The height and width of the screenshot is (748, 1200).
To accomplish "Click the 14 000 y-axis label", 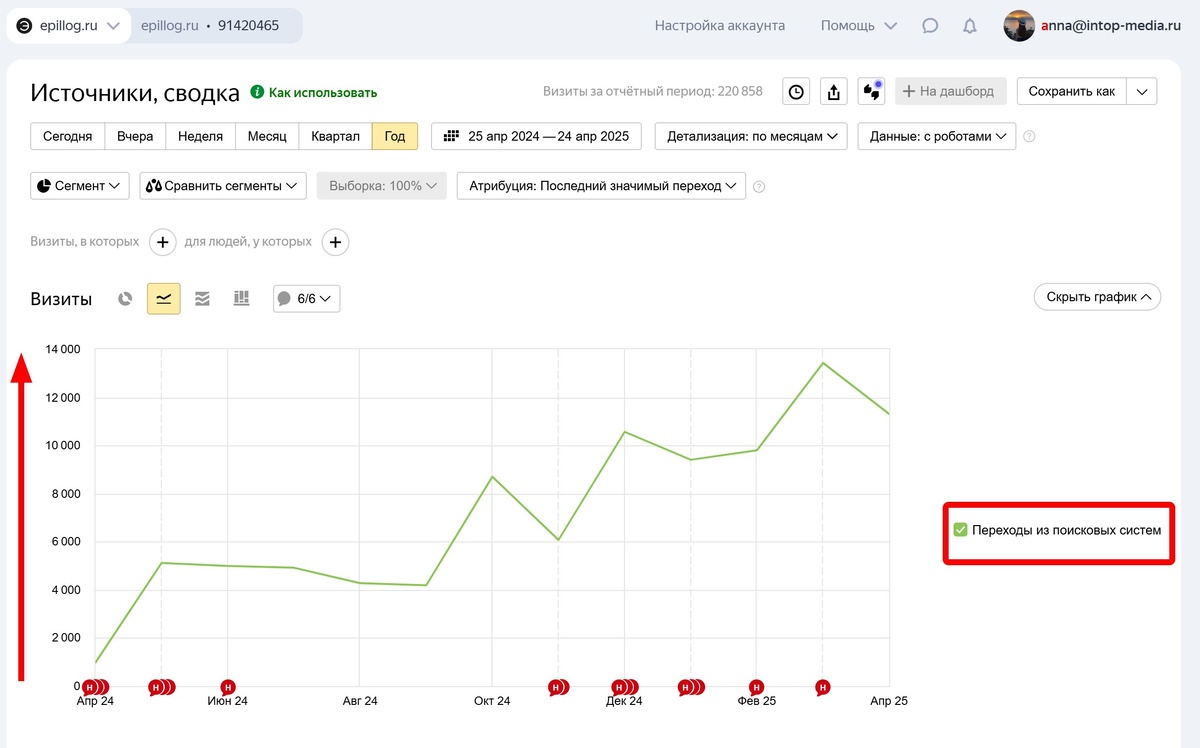I will 63,350.
